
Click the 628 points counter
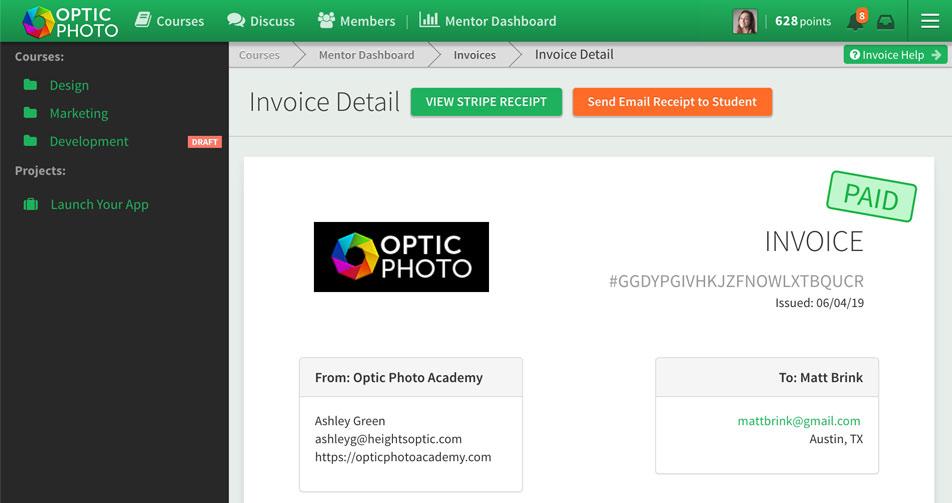(x=803, y=21)
